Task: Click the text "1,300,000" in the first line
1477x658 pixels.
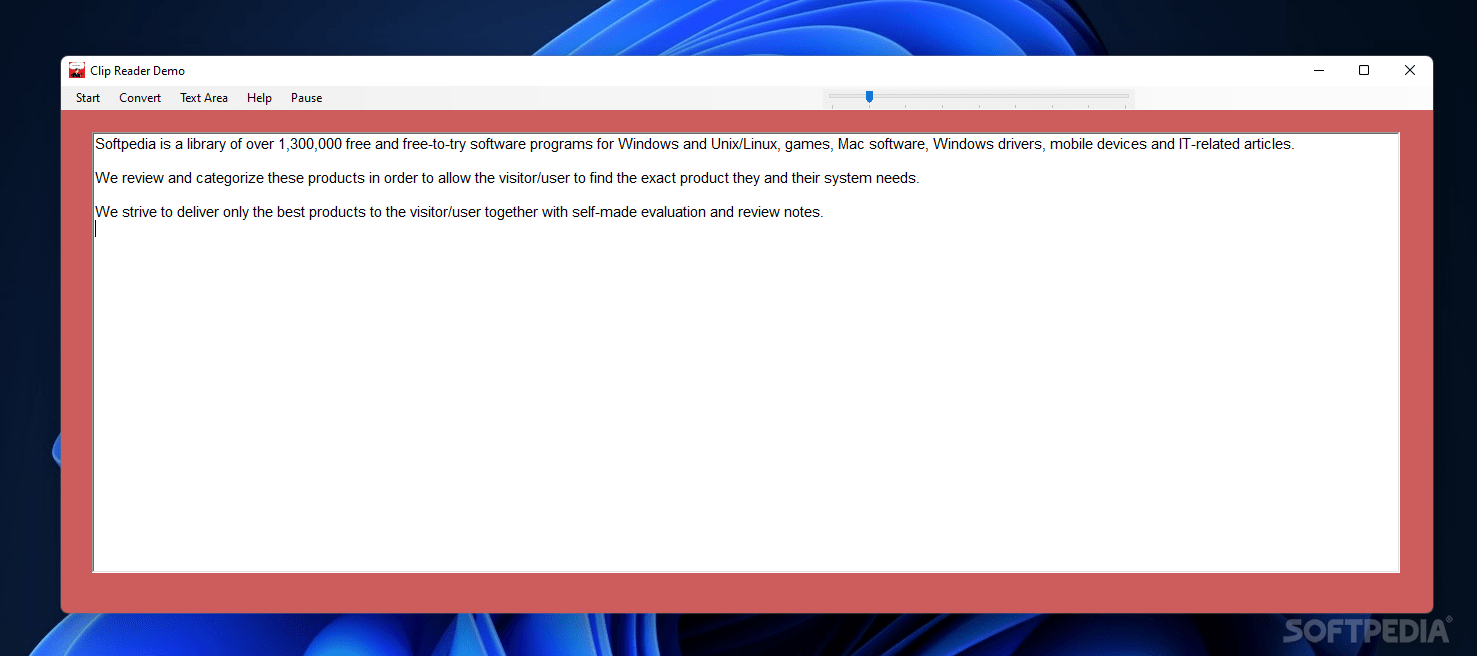Action: [x=310, y=144]
